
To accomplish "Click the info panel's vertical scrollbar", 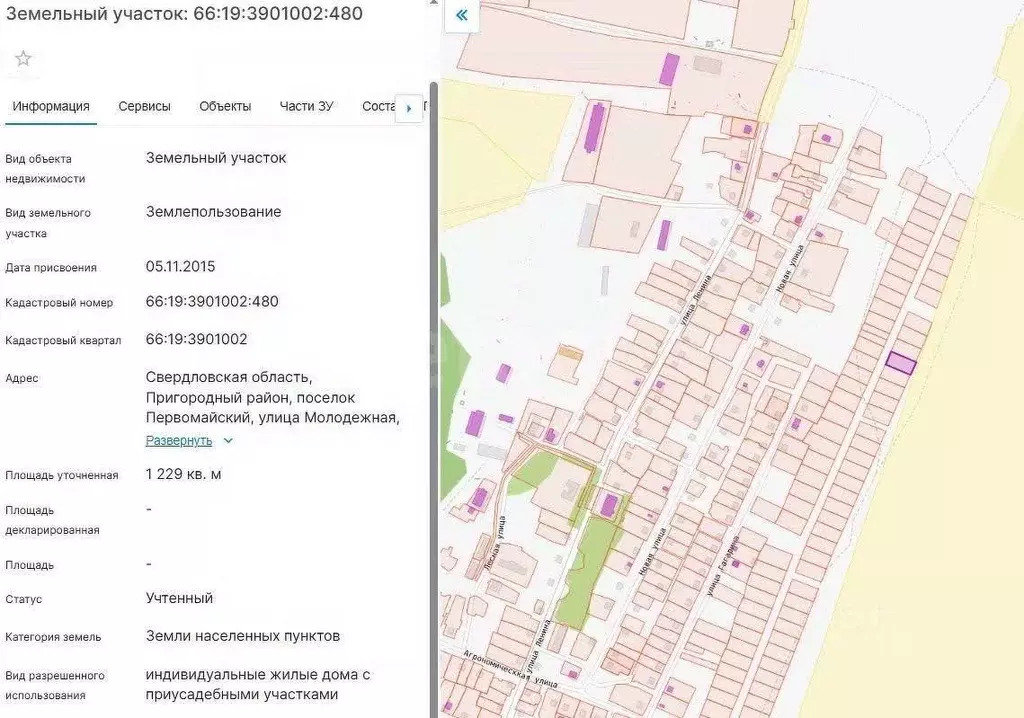I will pyautogui.click(x=434, y=399).
